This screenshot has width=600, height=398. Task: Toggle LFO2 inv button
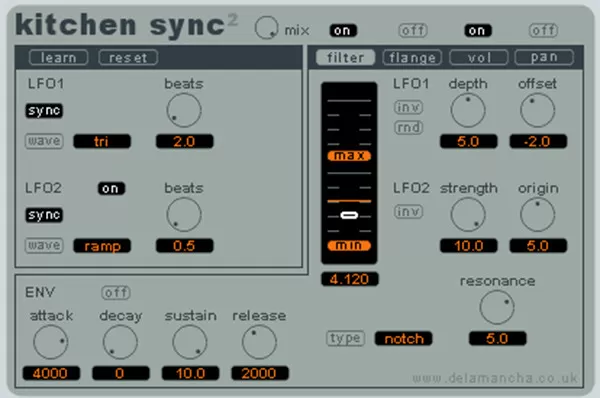click(408, 212)
